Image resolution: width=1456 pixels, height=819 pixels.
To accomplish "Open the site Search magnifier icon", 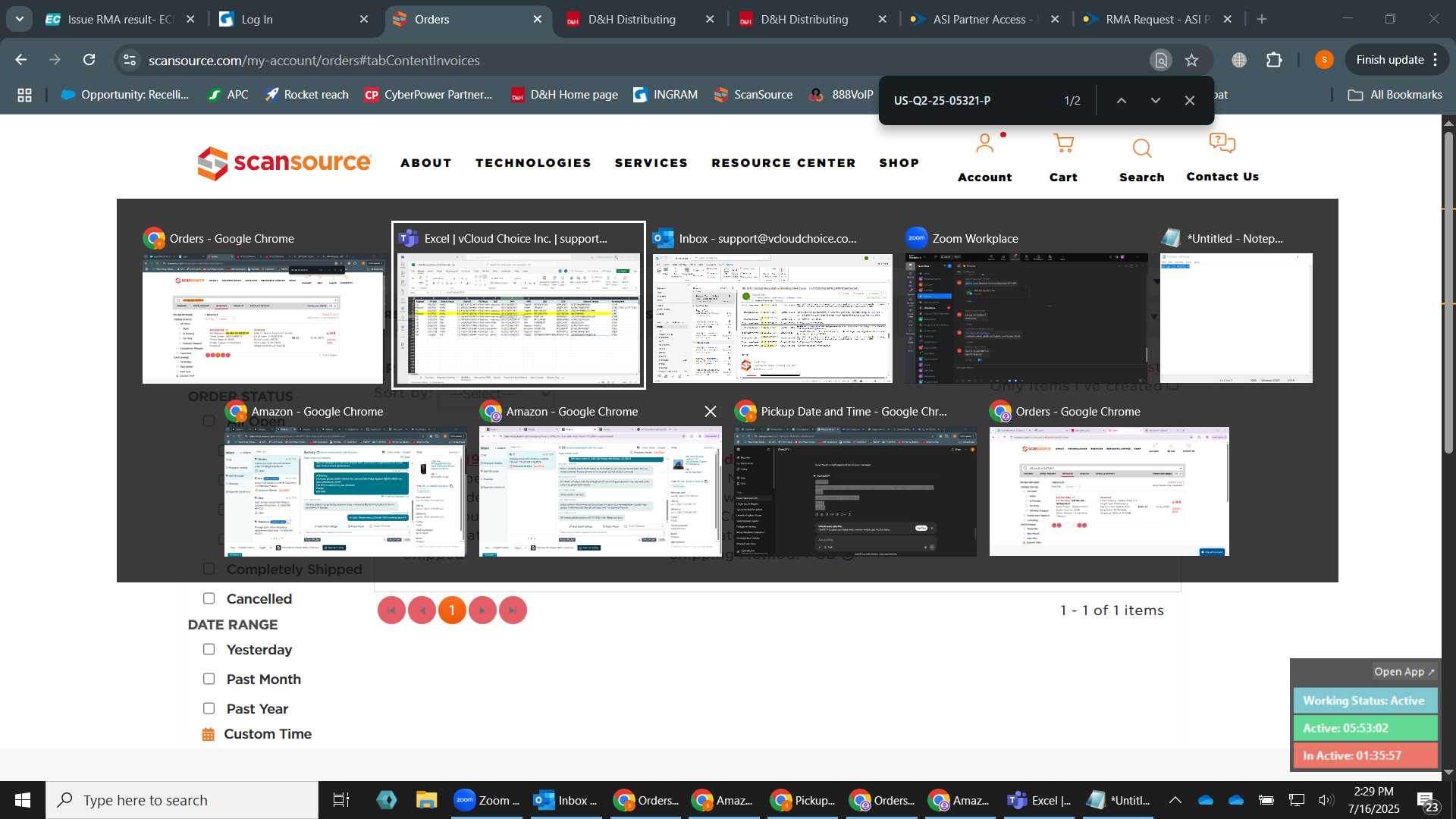I will (x=1141, y=148).
